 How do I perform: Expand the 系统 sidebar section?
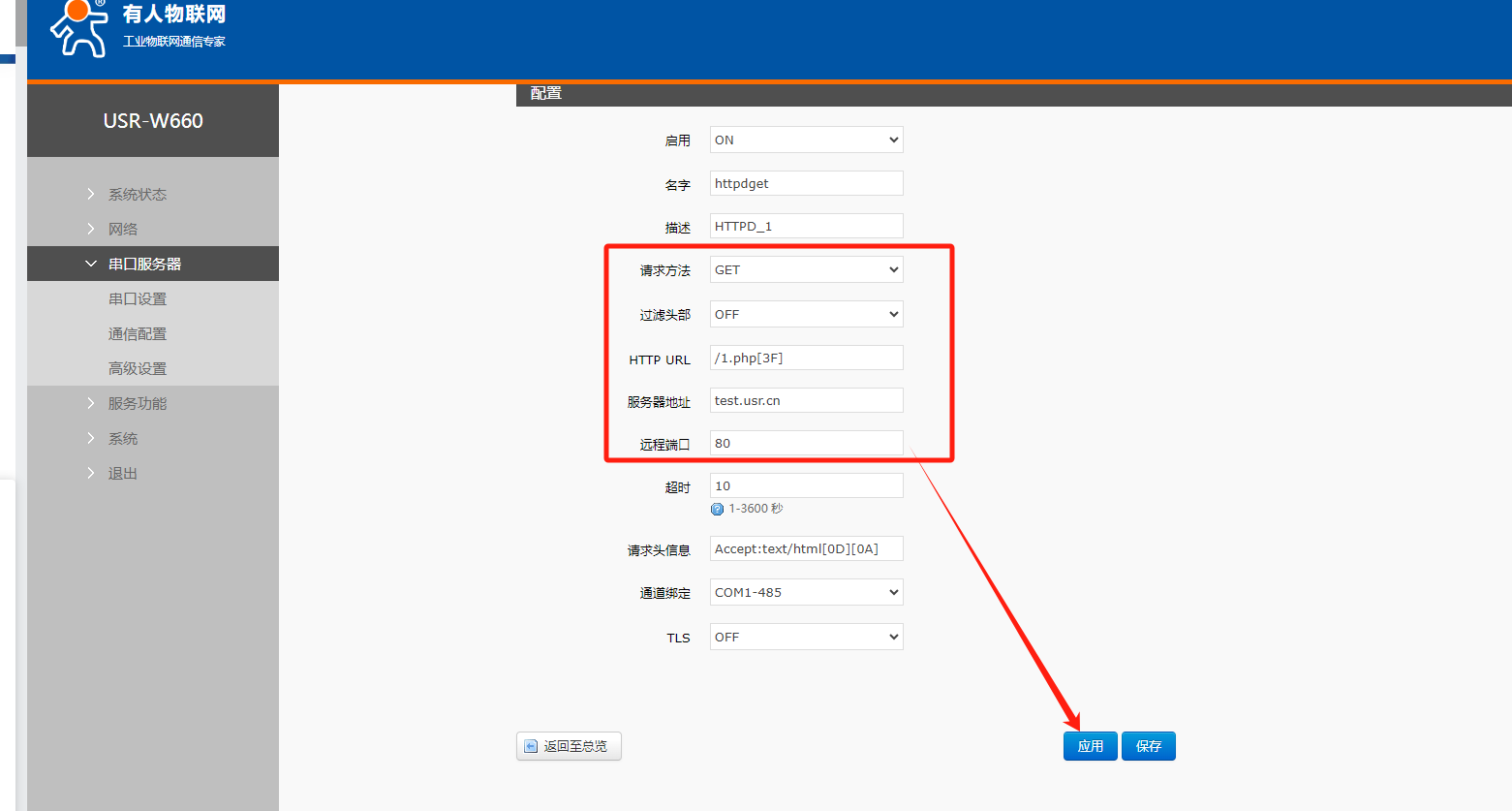(123, 438)
